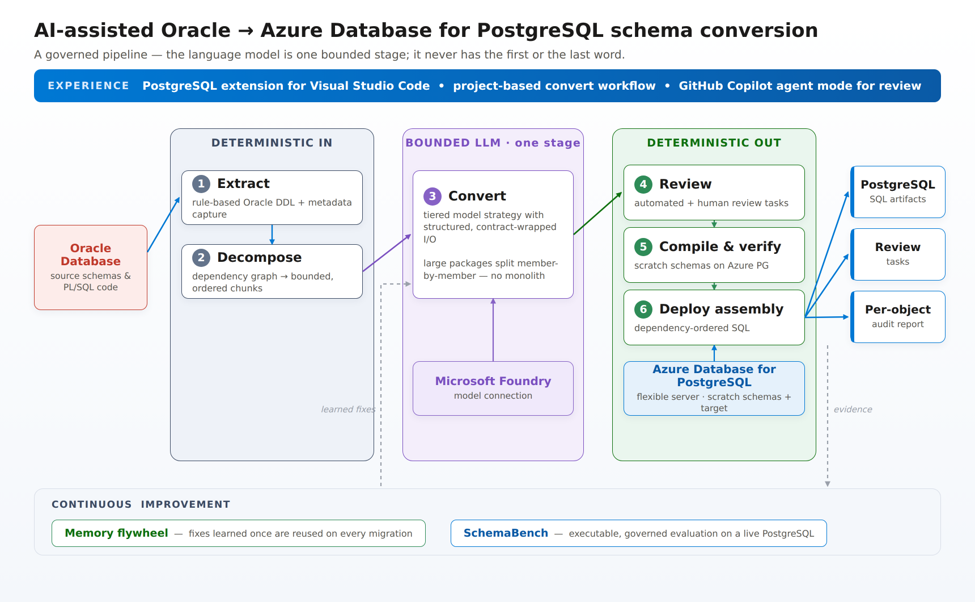Select the Compile & verify stage card
Image resolution: width=975 pixels, height=602 pixels.
coord(714,255)
